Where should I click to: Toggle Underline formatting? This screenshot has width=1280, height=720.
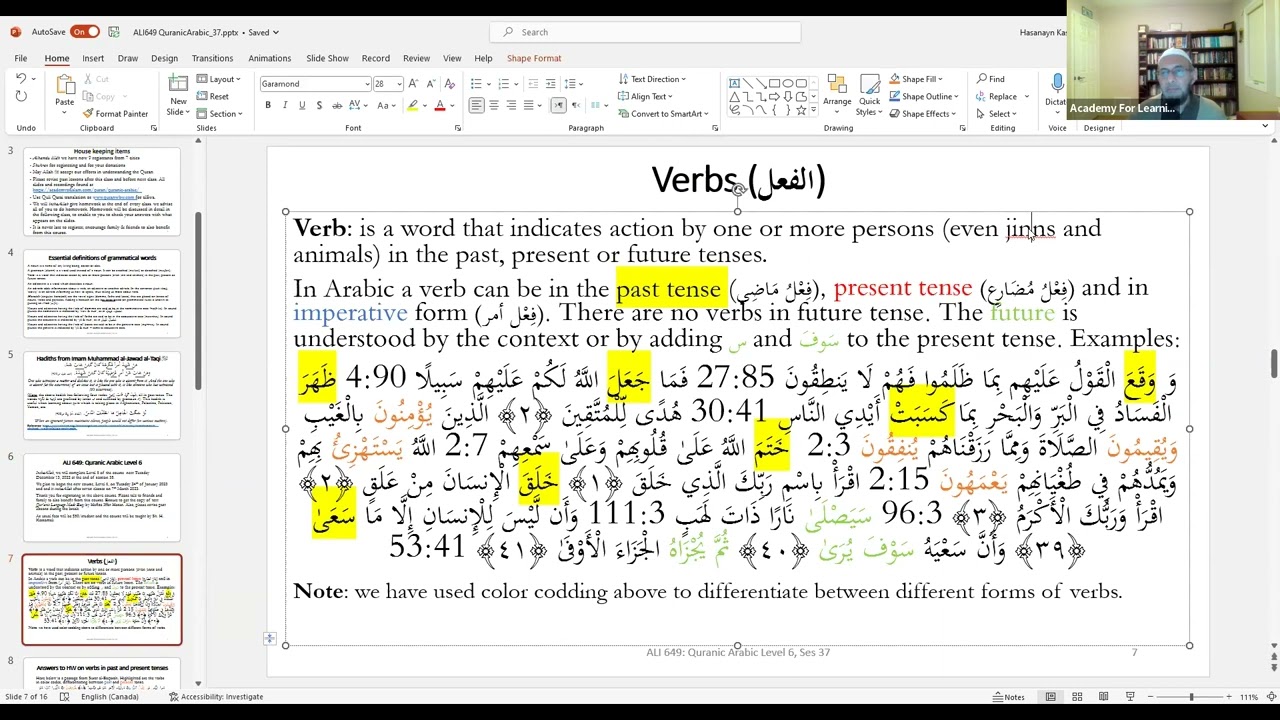[x=302, y=106]
